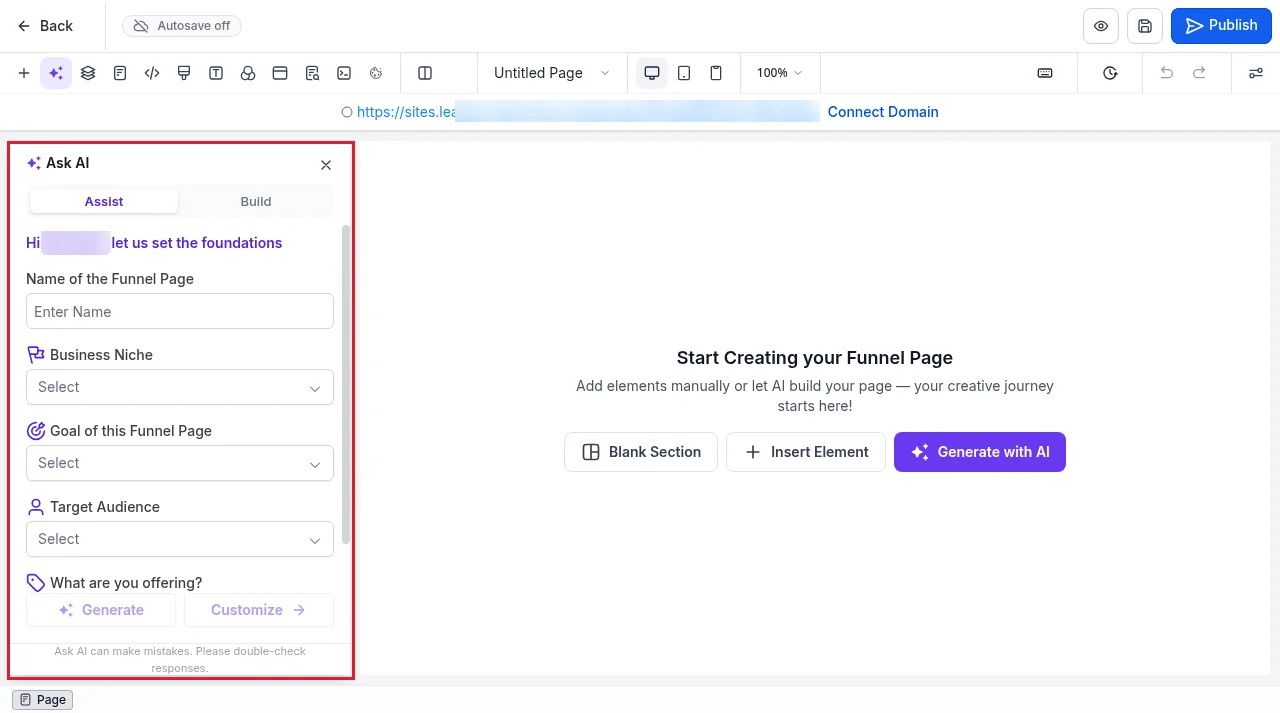Image resolution: width=1280 pixels, height=713 pixels.
Task: Click the Publish button
Action: click(1221, 26)
